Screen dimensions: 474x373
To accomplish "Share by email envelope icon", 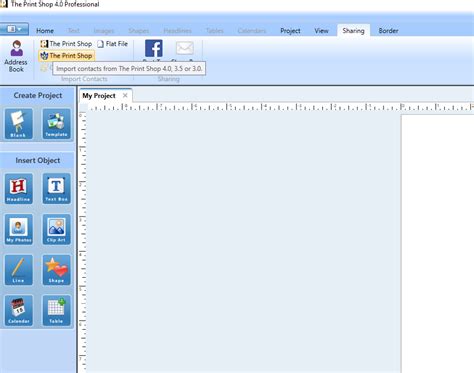I will tap(185, 48).
